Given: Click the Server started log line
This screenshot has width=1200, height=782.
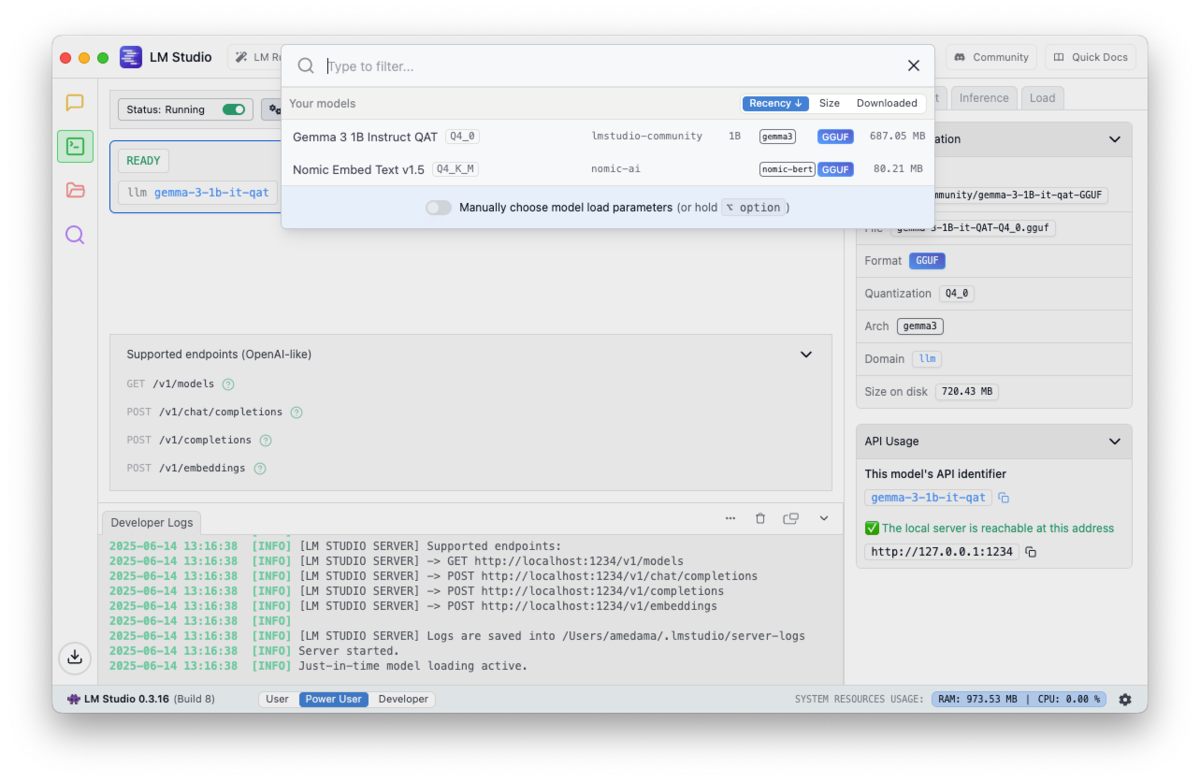Looking at the screenshot, I should [x=349, y=651].
